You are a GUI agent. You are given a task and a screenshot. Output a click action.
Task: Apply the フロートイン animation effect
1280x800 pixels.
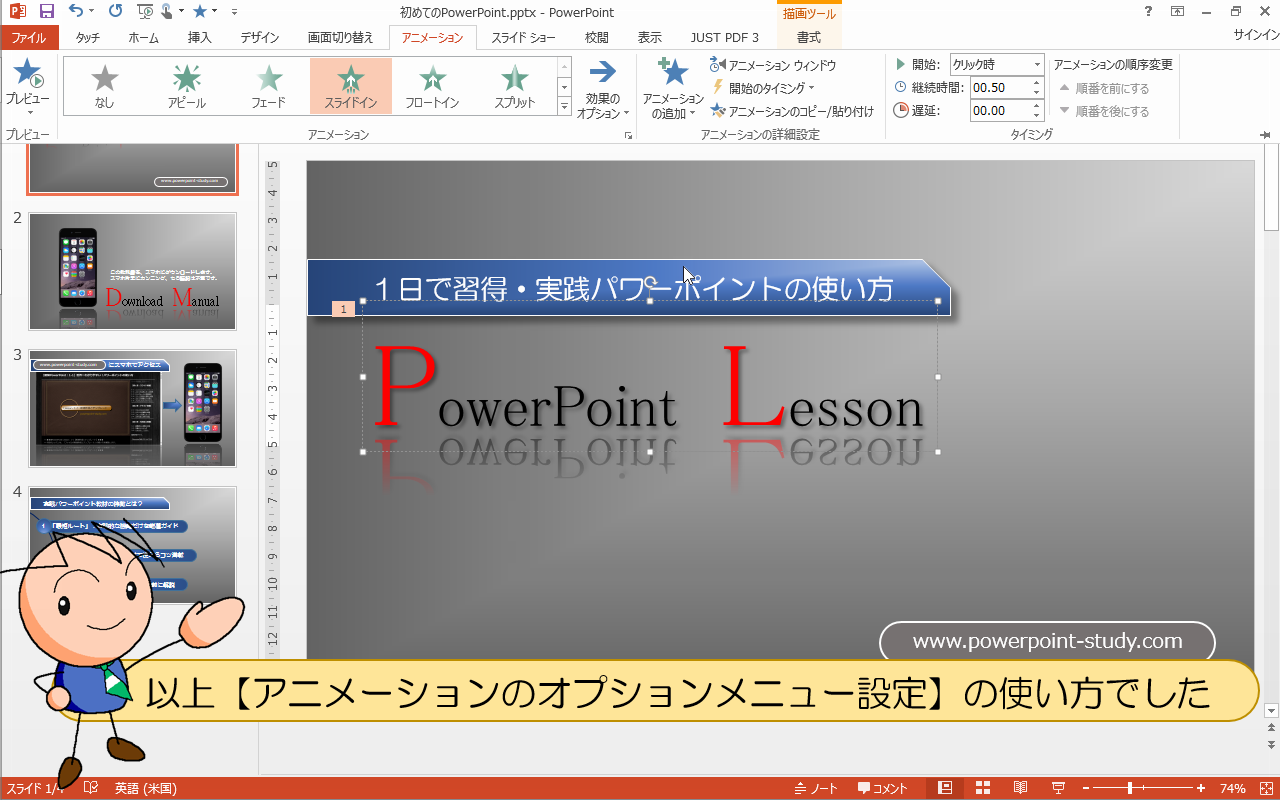432,85
